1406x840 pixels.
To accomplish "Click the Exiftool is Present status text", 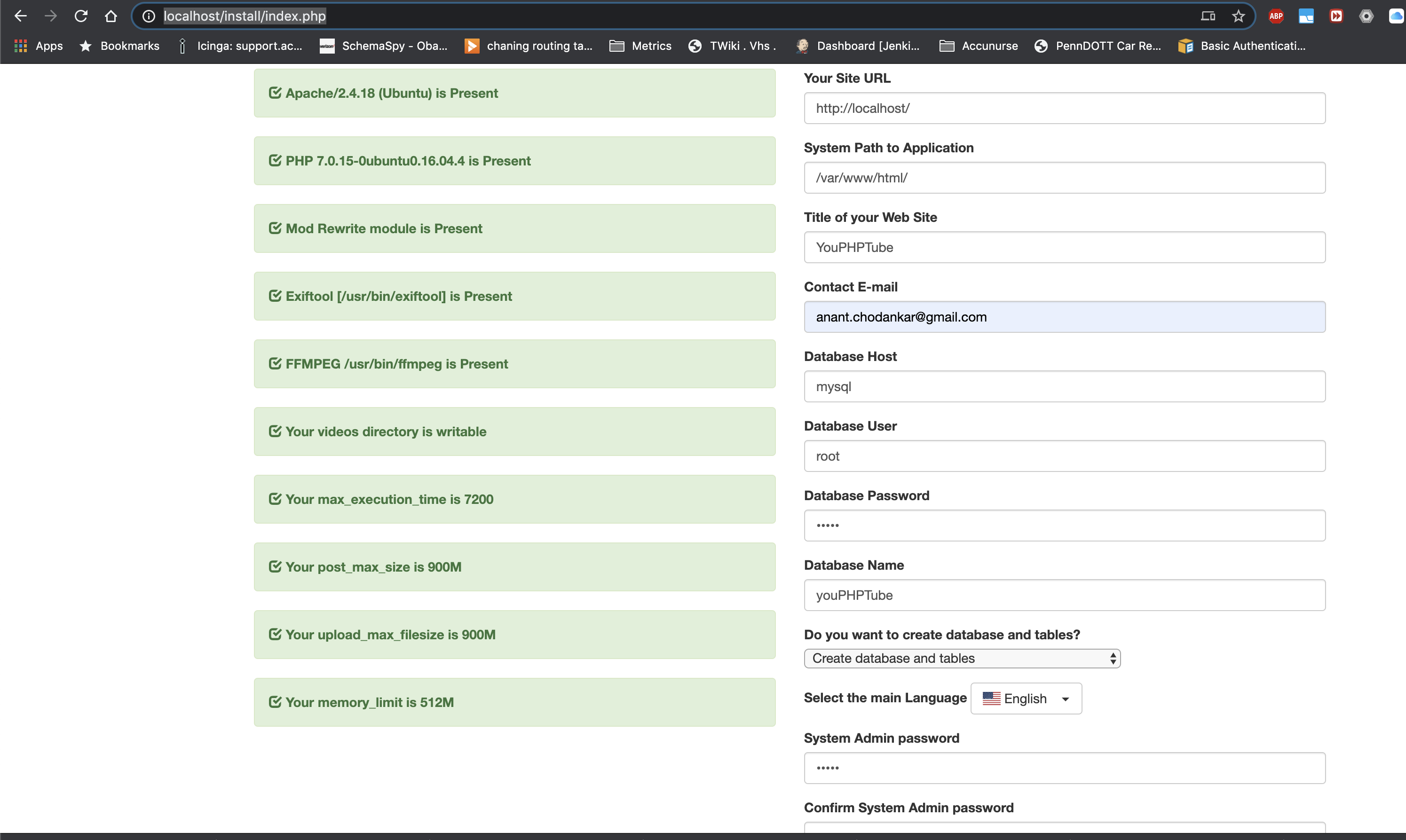I will point(399,296).
